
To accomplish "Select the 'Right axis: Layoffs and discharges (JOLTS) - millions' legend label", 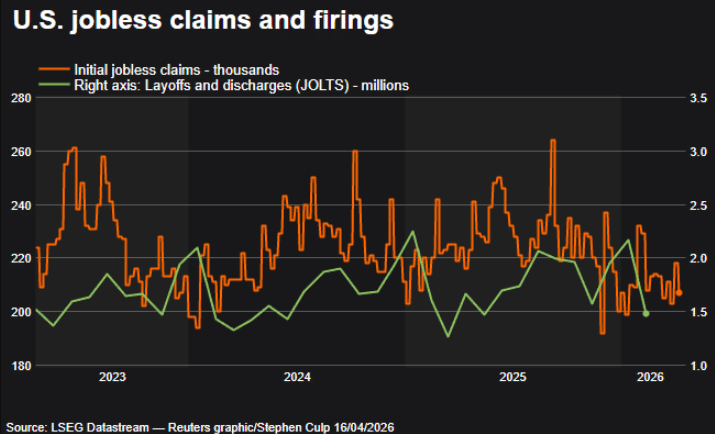I will pos(241,85).
